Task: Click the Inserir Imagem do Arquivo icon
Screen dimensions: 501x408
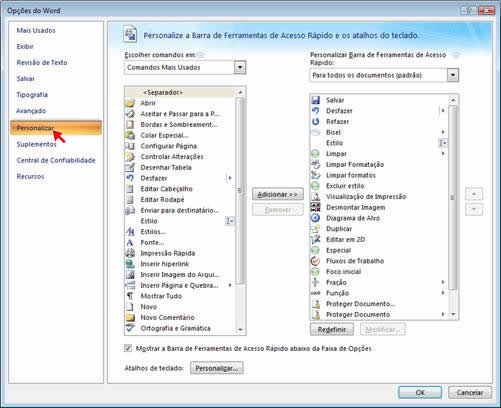Action: (130, 275)
